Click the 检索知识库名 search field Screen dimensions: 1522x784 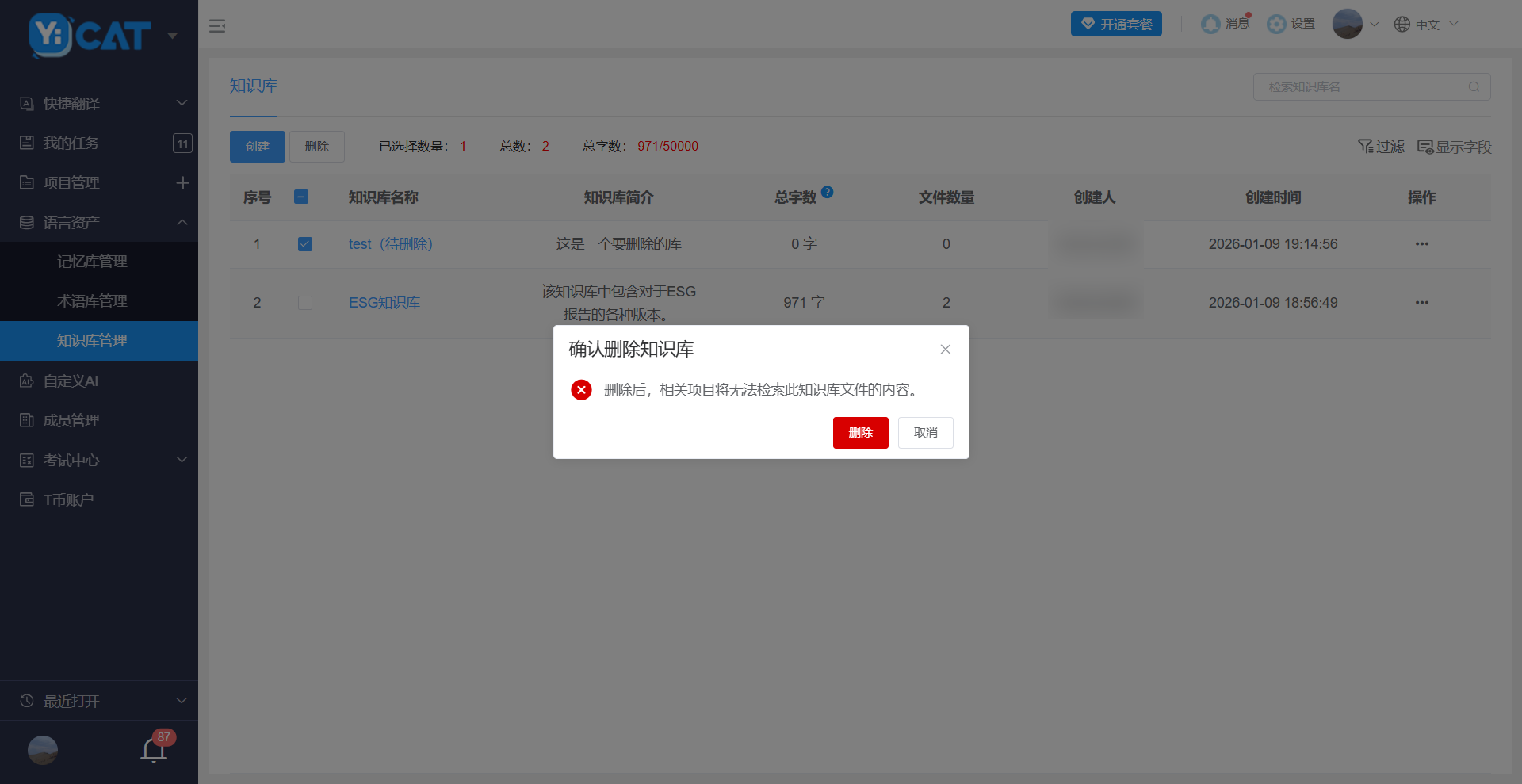click(1363, 87)
